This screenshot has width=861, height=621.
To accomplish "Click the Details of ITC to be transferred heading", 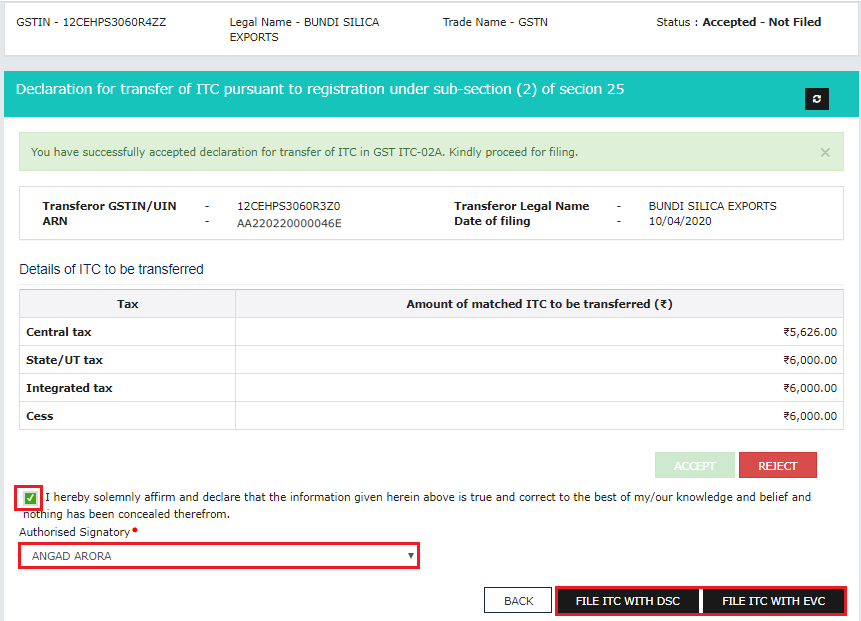I will (x=111, y=269).
